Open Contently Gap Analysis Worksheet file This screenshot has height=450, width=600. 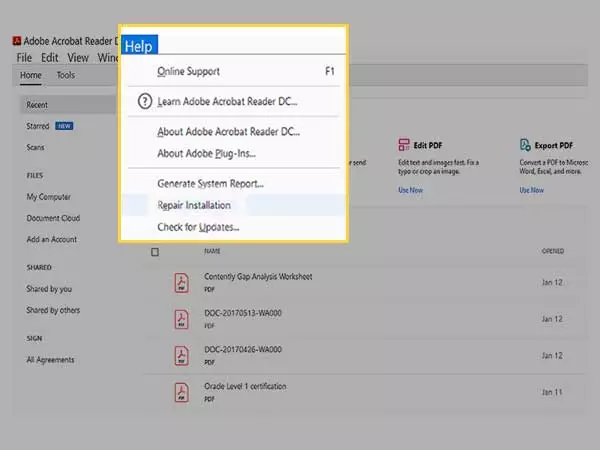coord(258,277)
